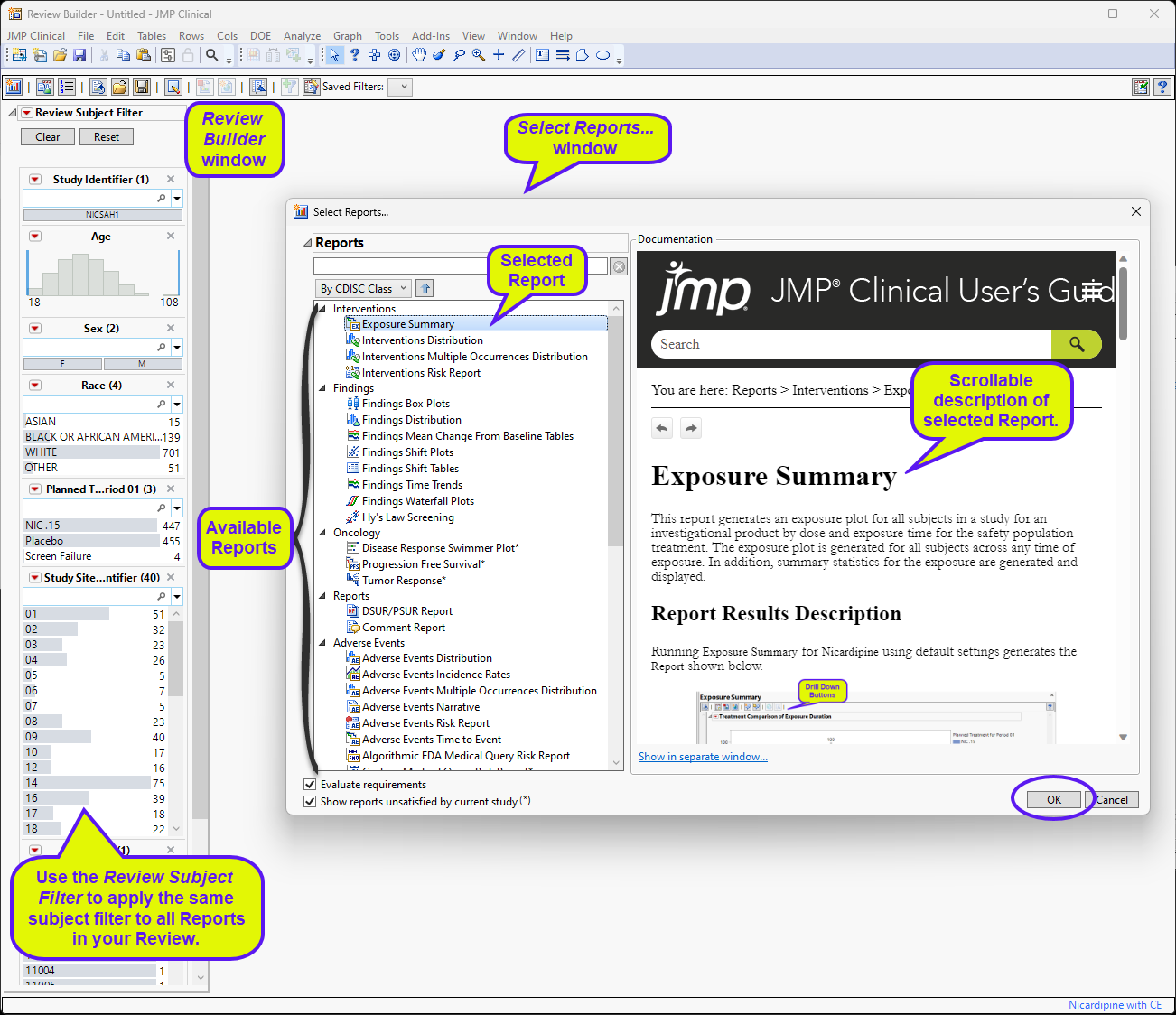The height and width of the screenshot is (1015, 1176).
Task: Click the Reset filter button
Action: [107, 137]
